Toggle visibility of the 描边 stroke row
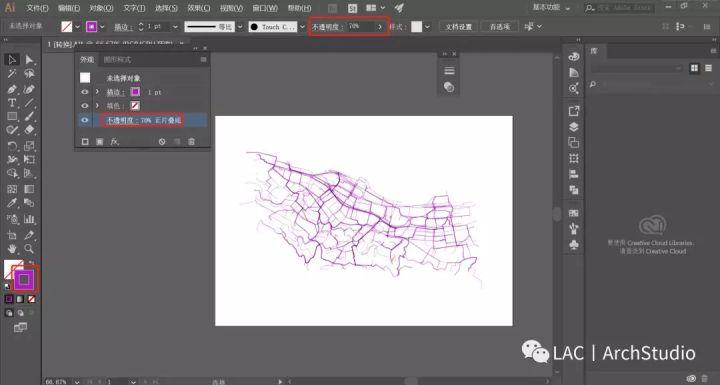Screen dimensions: 720x385 84,92
